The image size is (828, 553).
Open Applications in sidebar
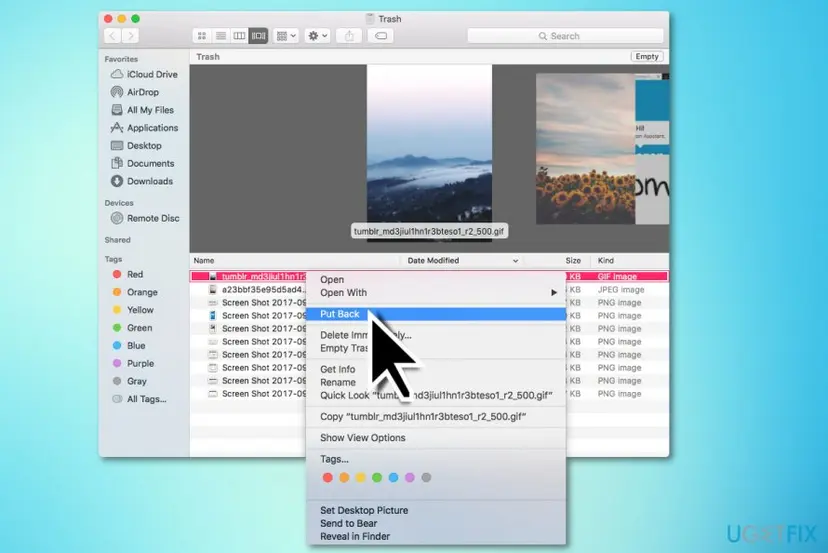pos(144,128)
